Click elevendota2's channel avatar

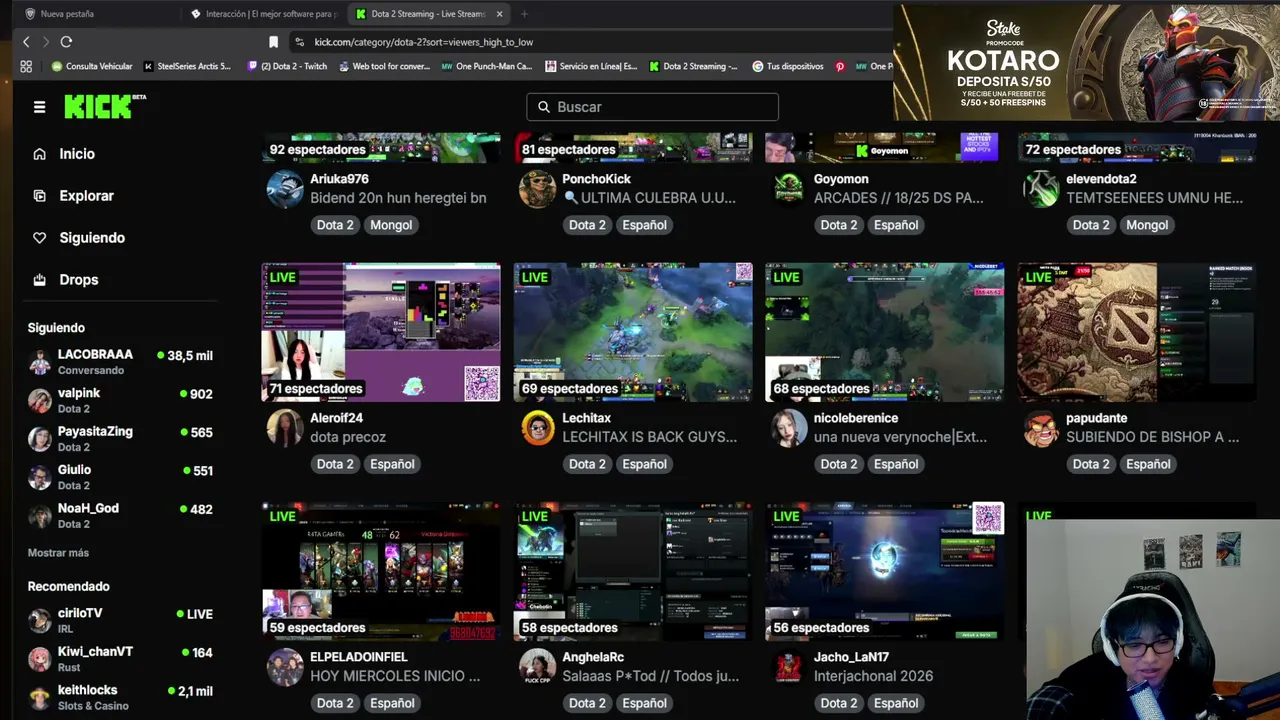point(1041,189)
